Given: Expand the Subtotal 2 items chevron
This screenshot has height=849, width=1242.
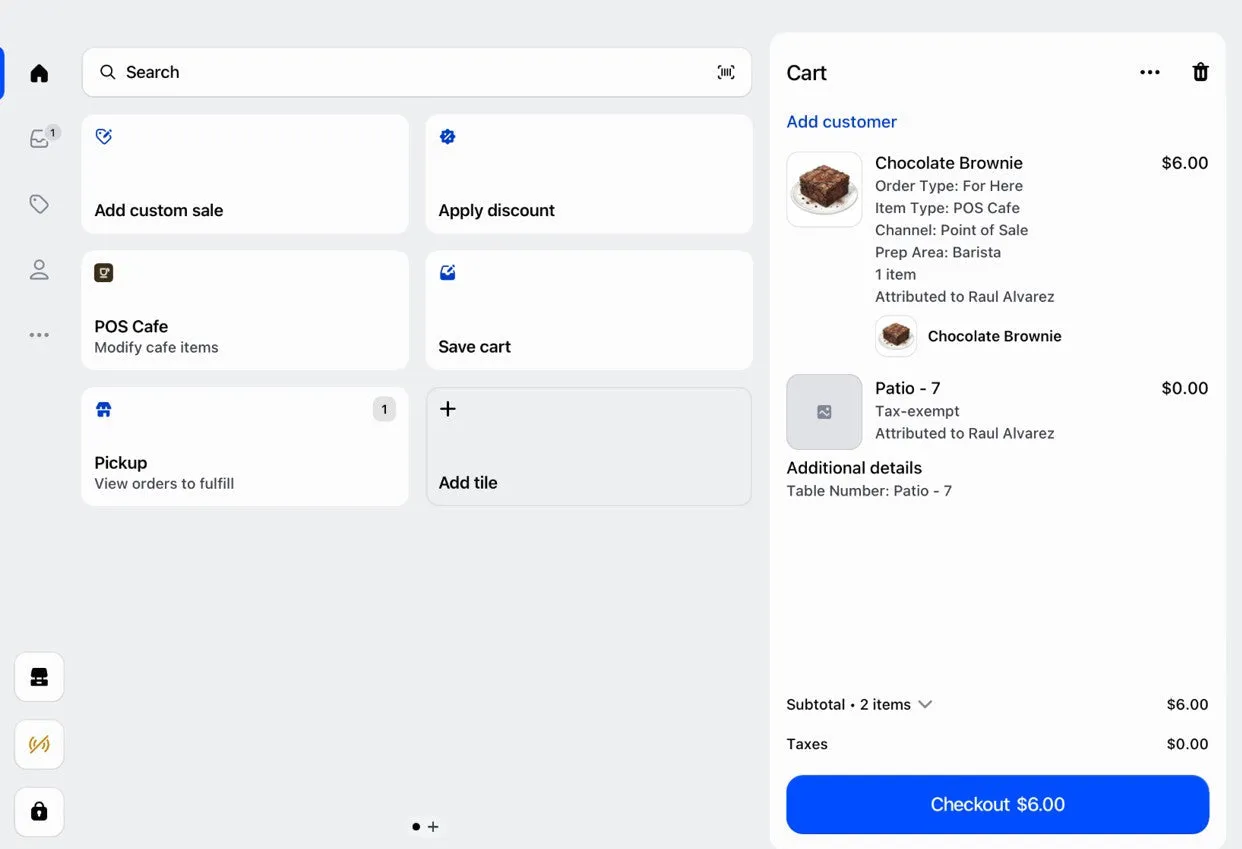Looking at the screenshot, I should tap(925, 704).
